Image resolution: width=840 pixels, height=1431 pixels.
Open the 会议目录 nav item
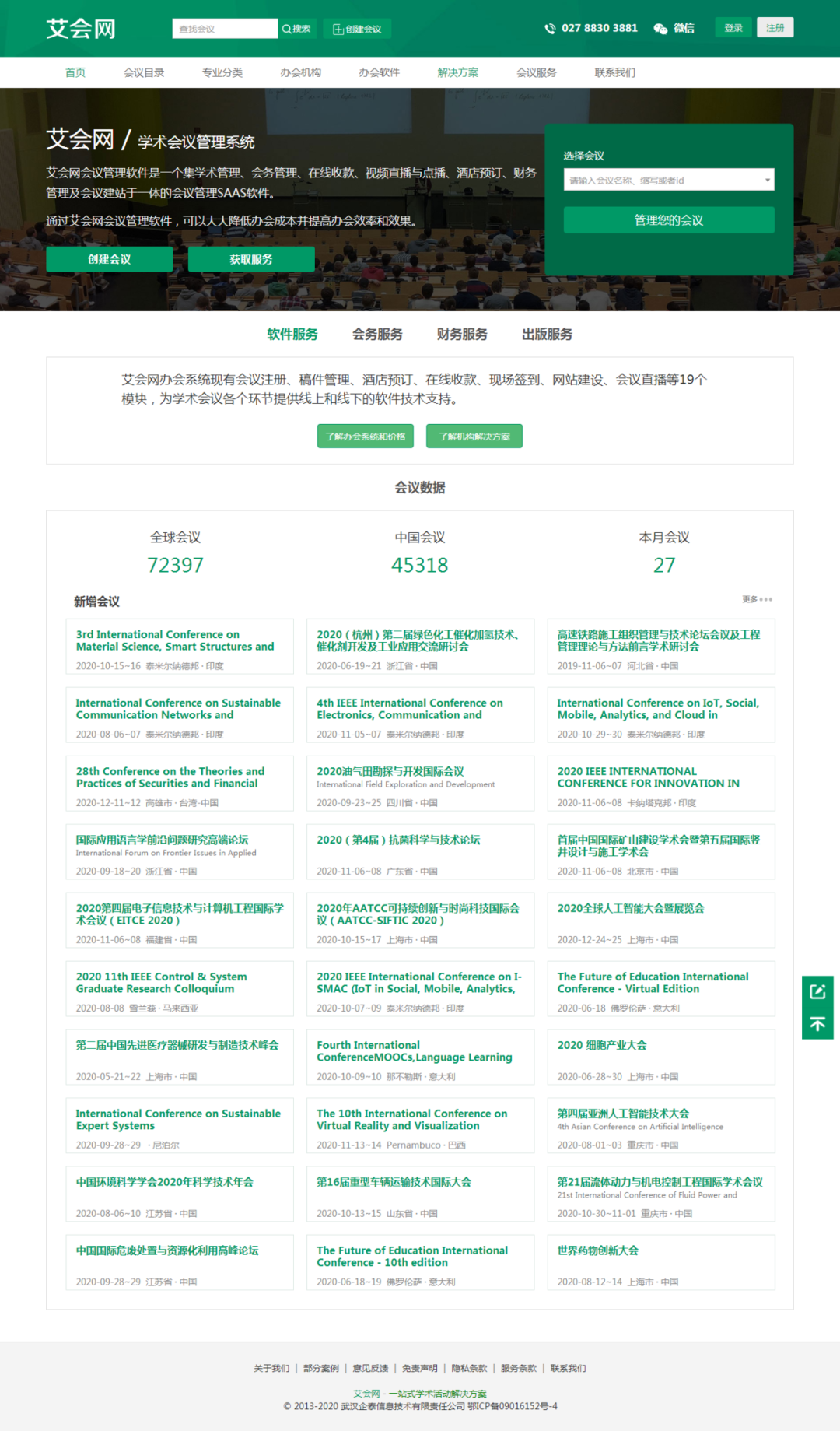144,72
